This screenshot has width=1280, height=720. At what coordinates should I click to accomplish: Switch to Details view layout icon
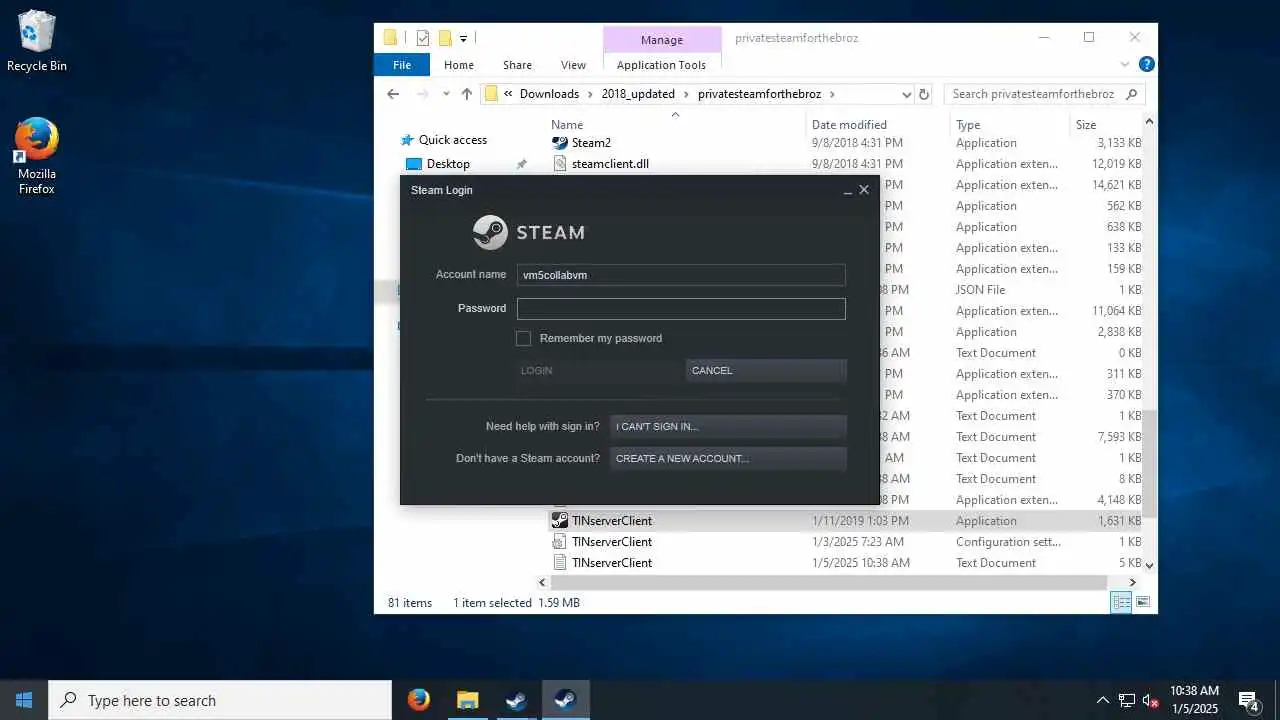coord(1122,602)
